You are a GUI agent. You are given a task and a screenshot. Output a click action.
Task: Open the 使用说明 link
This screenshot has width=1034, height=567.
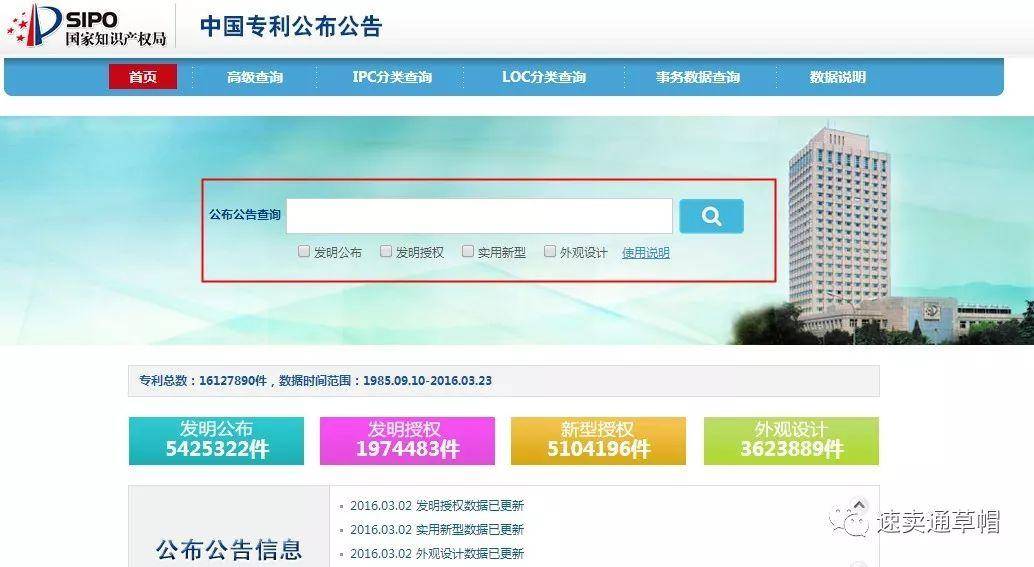click(646, 253)
